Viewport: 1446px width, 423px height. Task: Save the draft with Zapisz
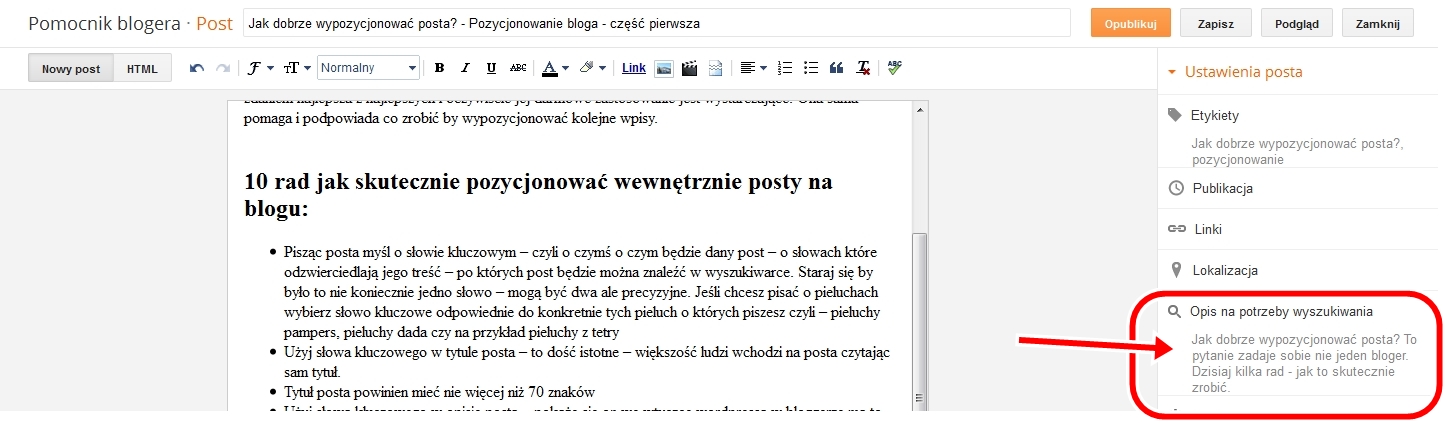1217,23
